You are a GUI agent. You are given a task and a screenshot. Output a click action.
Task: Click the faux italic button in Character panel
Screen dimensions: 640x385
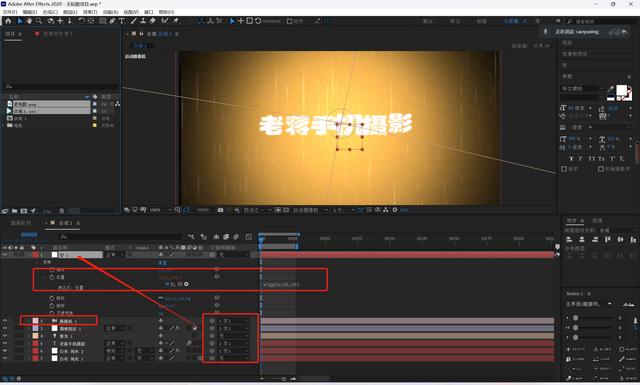pyautogui.click(x=581, y=158)
